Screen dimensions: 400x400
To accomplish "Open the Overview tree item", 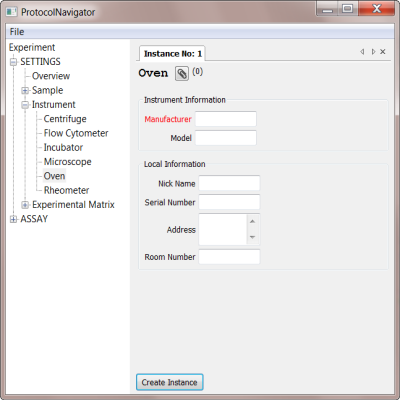I will (51, 76).
